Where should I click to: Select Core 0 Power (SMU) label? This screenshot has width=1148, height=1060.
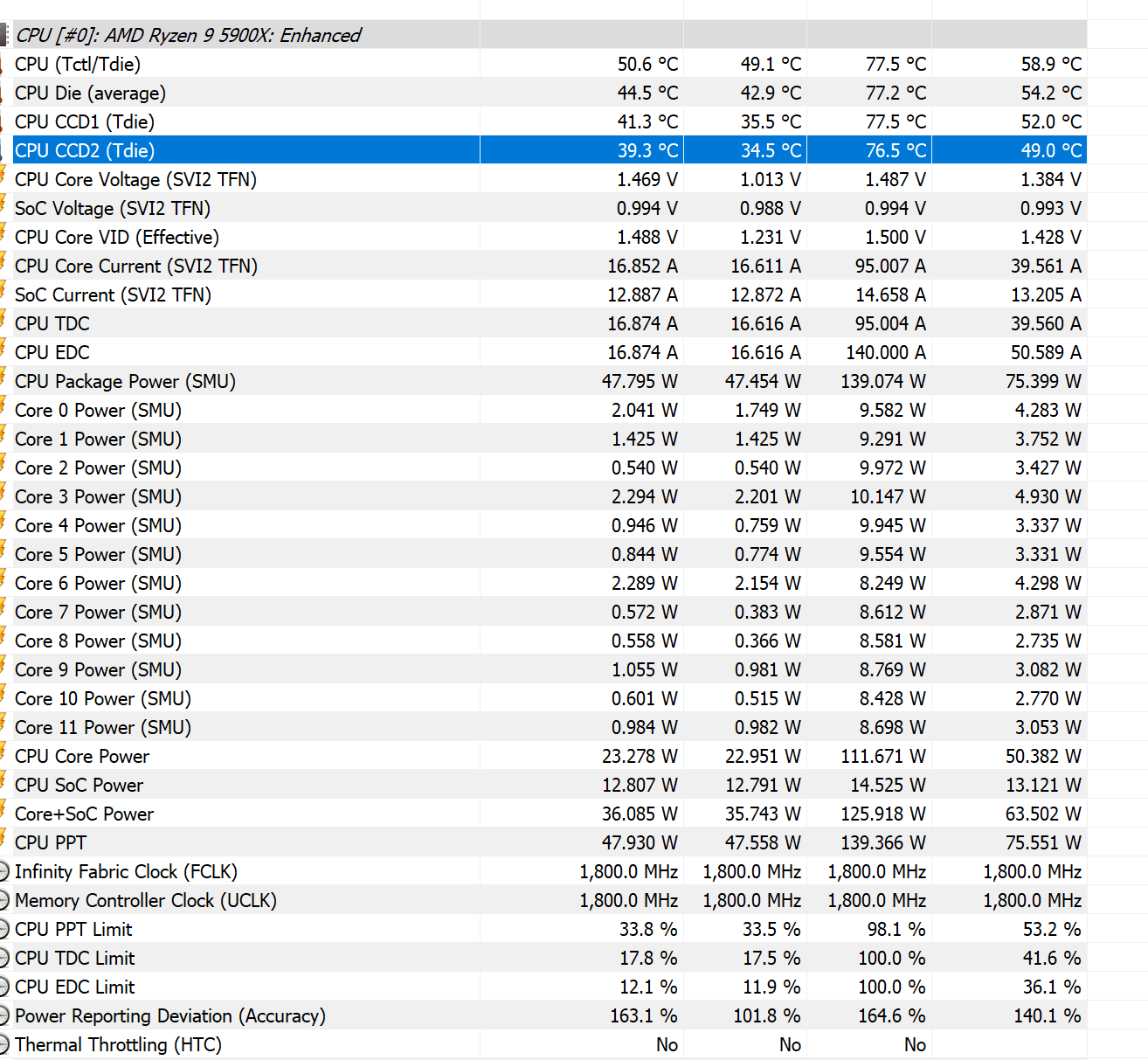98,410
